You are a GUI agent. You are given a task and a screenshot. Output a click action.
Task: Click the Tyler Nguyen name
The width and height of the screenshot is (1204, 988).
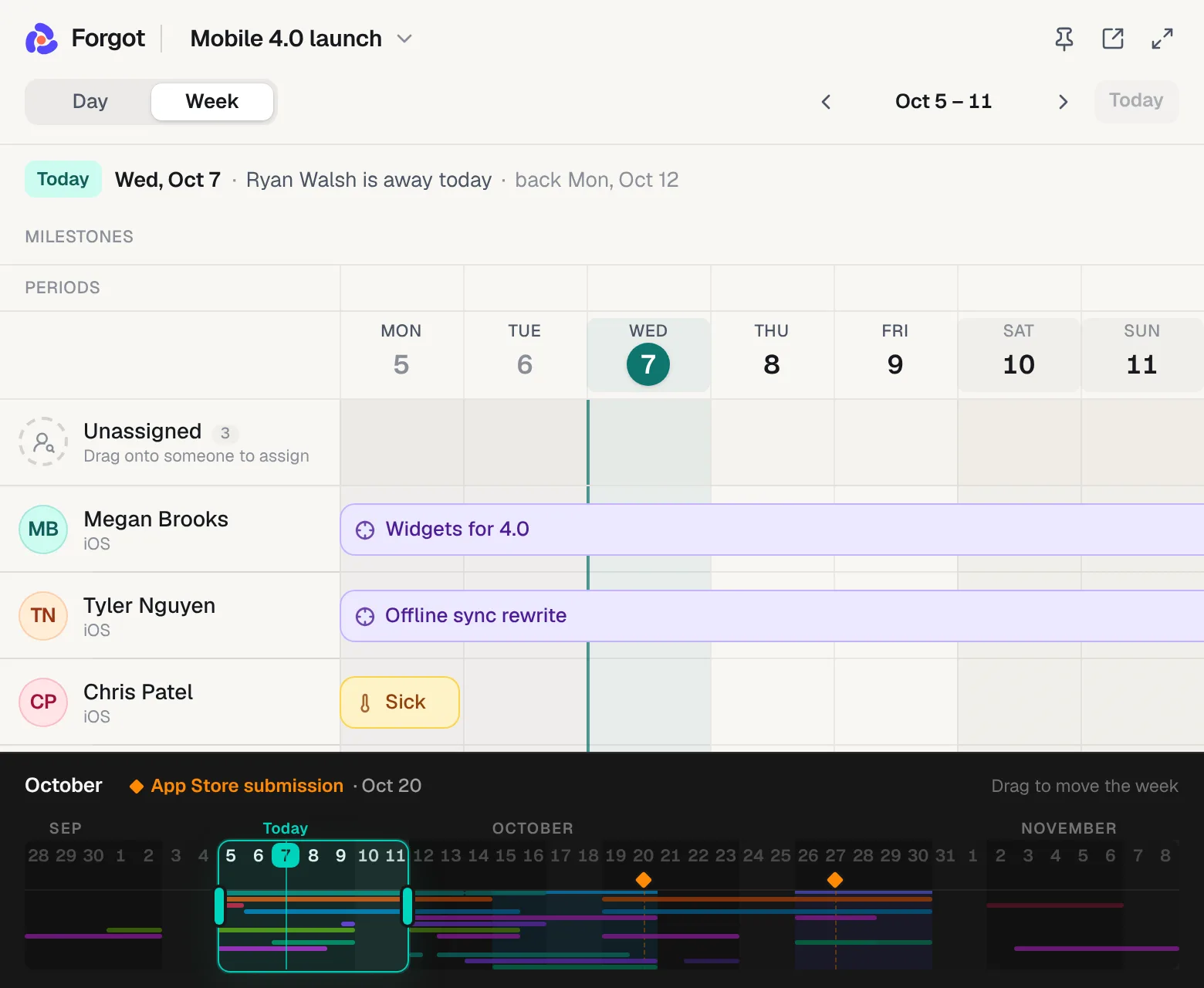[150, 606]
